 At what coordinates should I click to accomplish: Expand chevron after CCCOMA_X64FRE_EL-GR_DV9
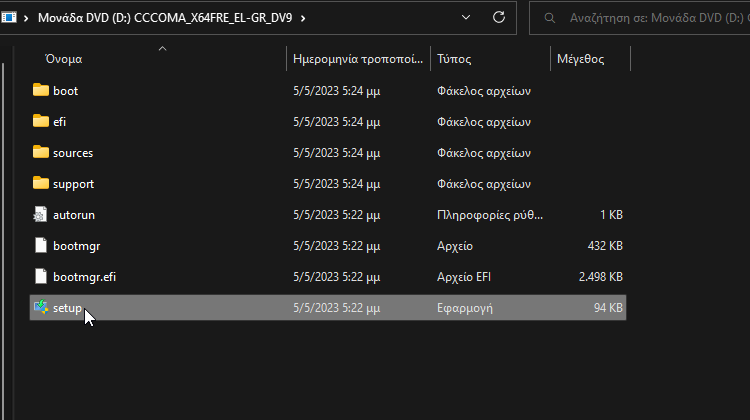[303, 18]
